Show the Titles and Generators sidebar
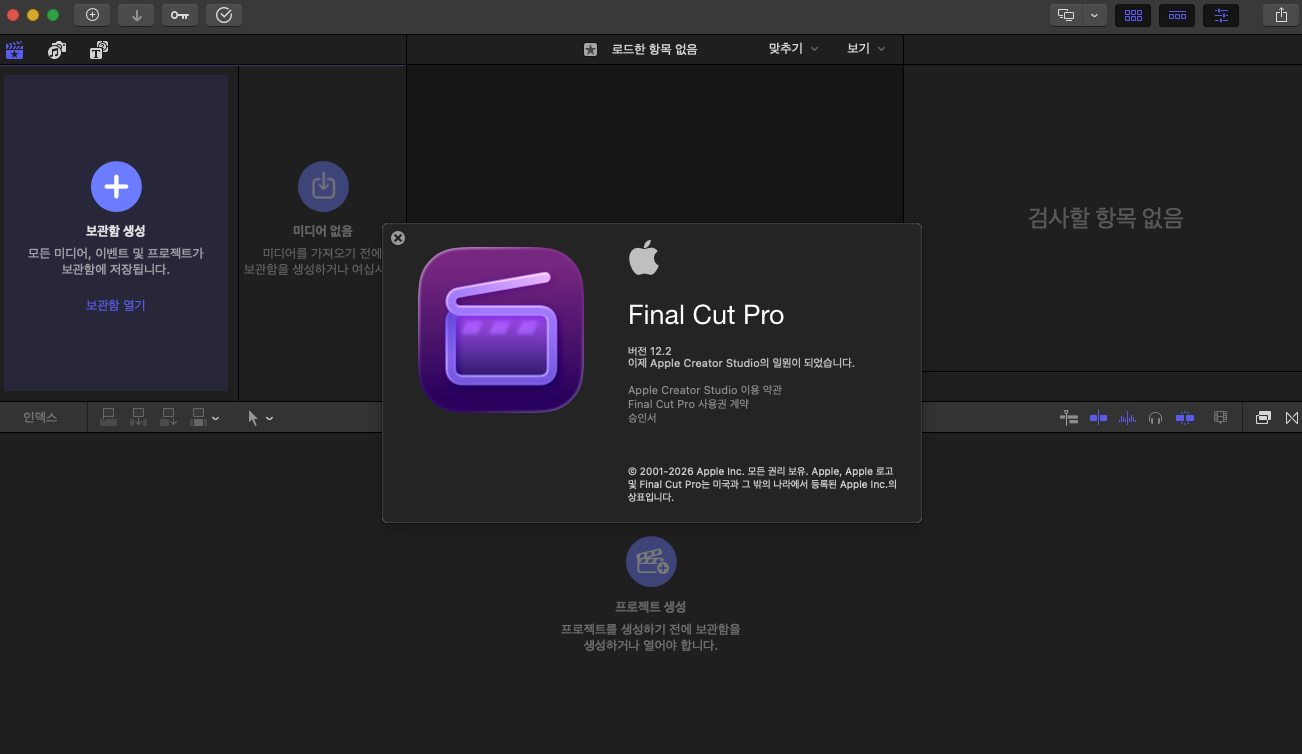 click(99, 50)
